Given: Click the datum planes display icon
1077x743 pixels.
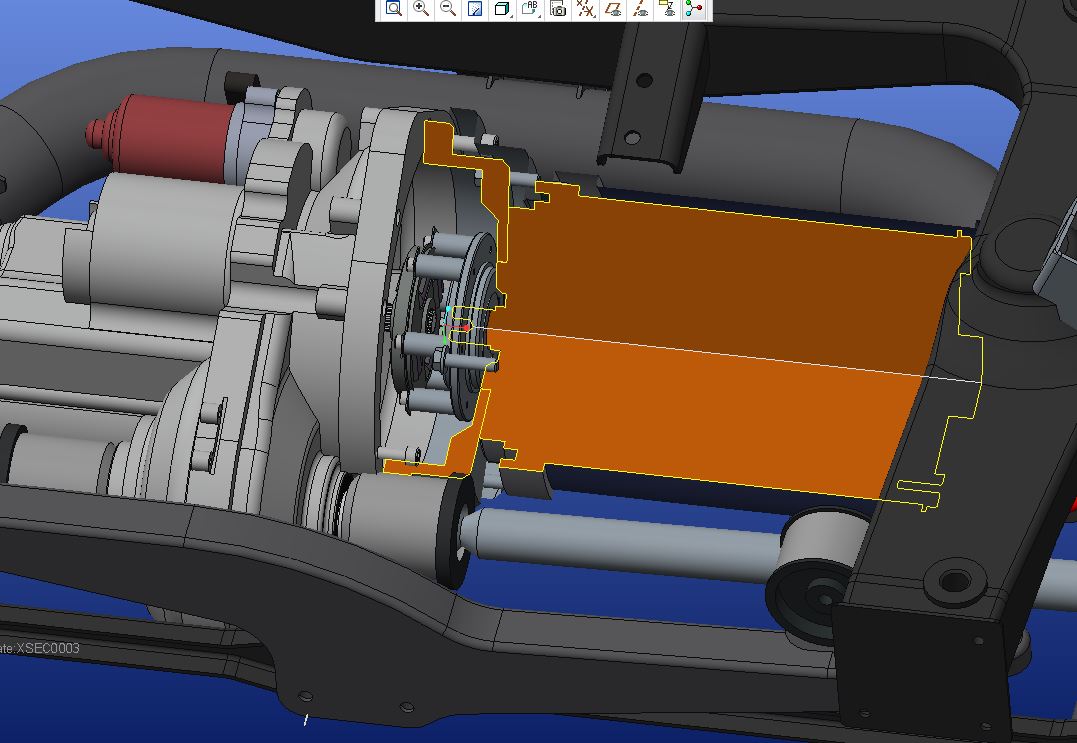Looking at the screenshot, I should tap(611, 10).
